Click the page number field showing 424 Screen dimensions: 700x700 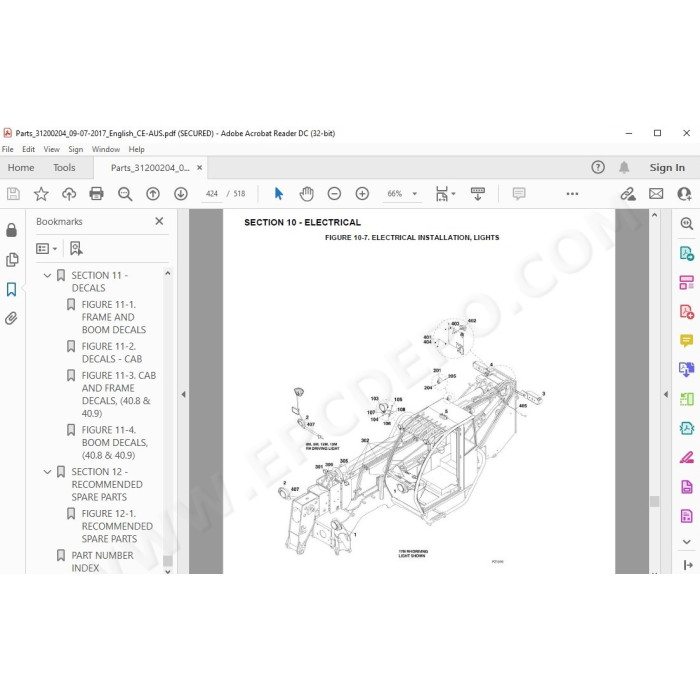(212, 194)
